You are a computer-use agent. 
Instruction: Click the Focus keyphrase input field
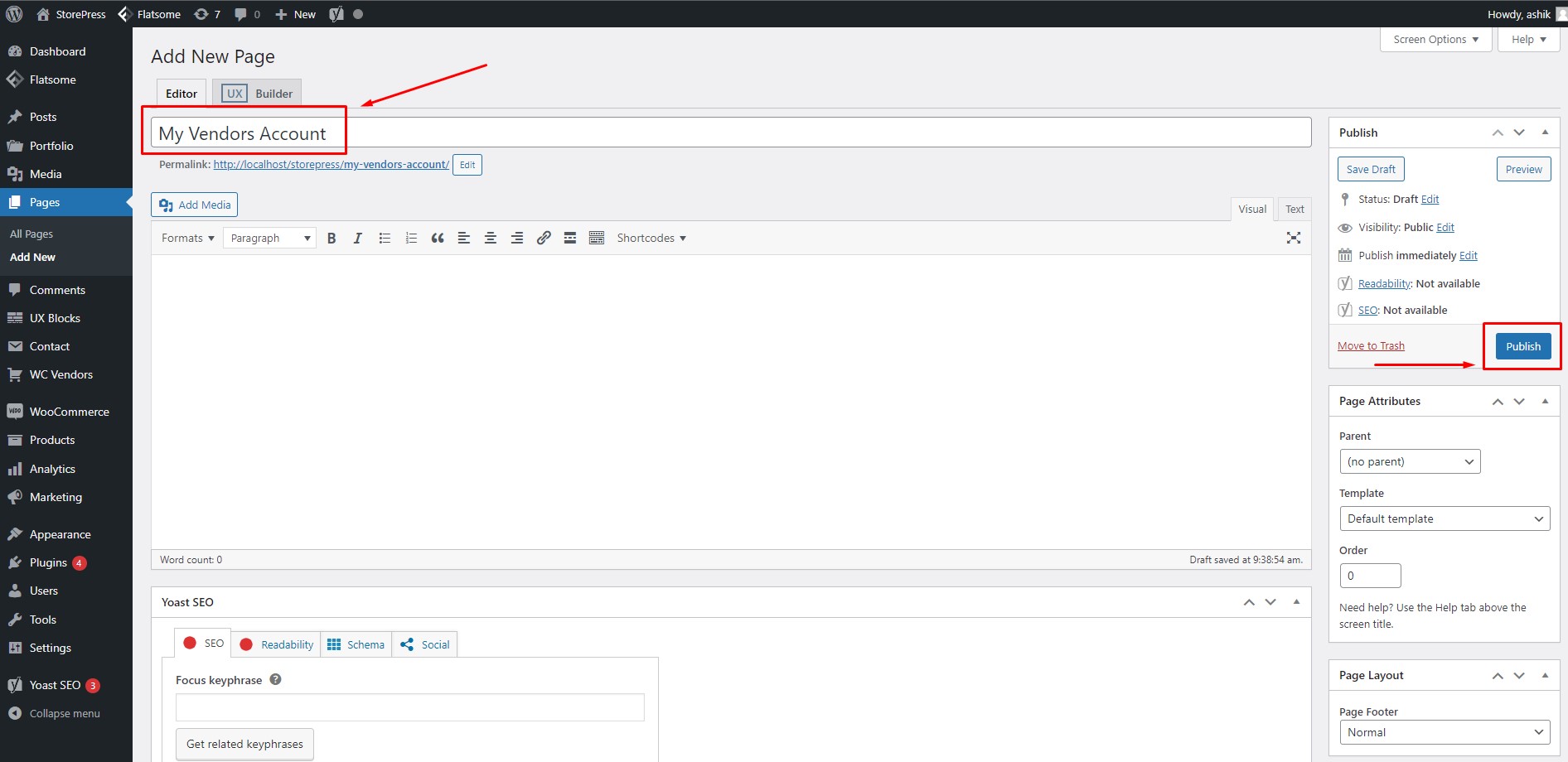point(409,707)
